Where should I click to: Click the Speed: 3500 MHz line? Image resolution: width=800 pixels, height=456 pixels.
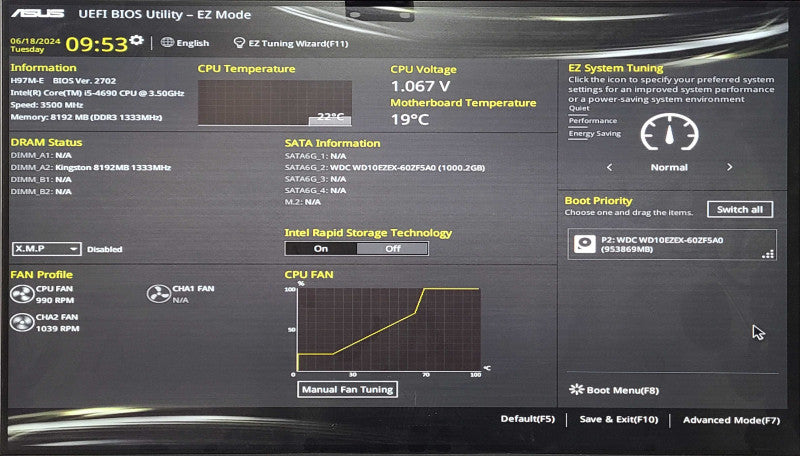tap(47, 105)
